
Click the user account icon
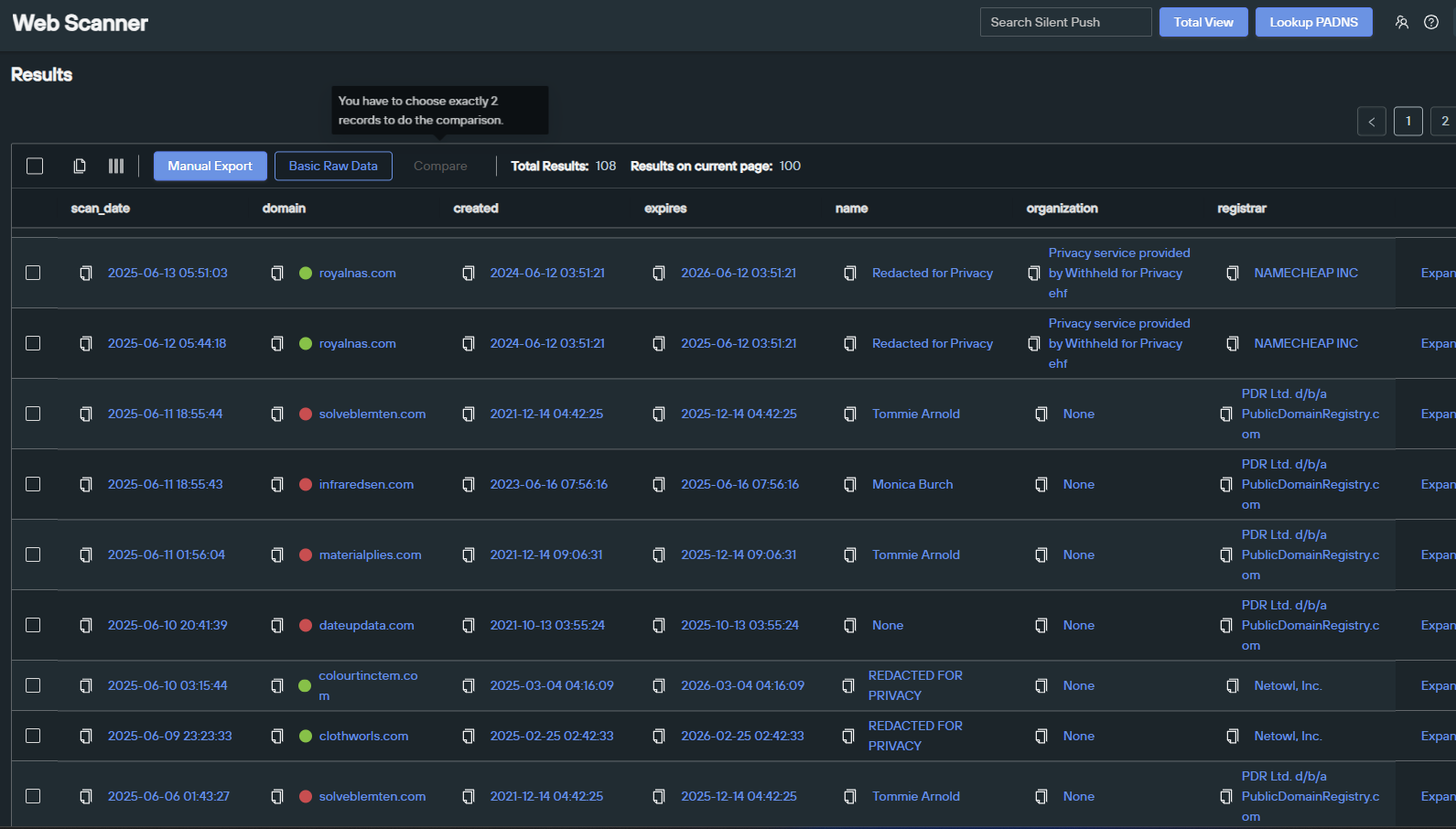(1401, 22)
